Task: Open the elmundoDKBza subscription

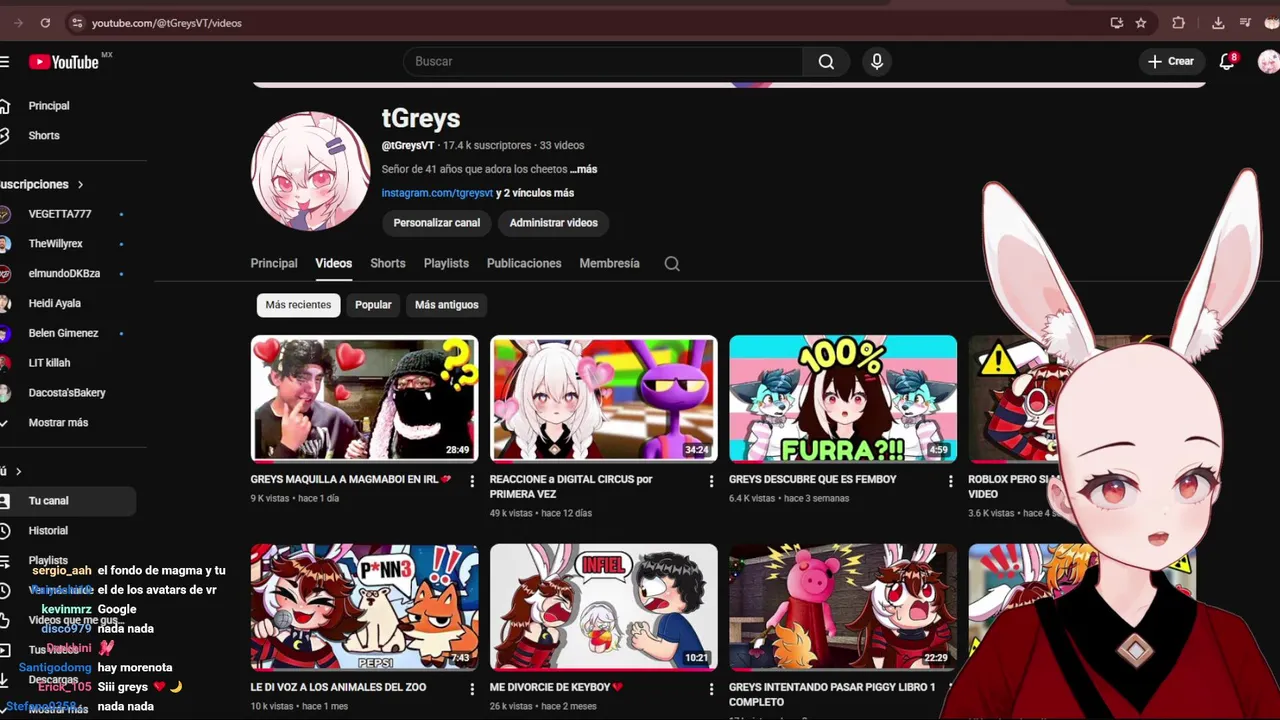Action: [62, 274]
